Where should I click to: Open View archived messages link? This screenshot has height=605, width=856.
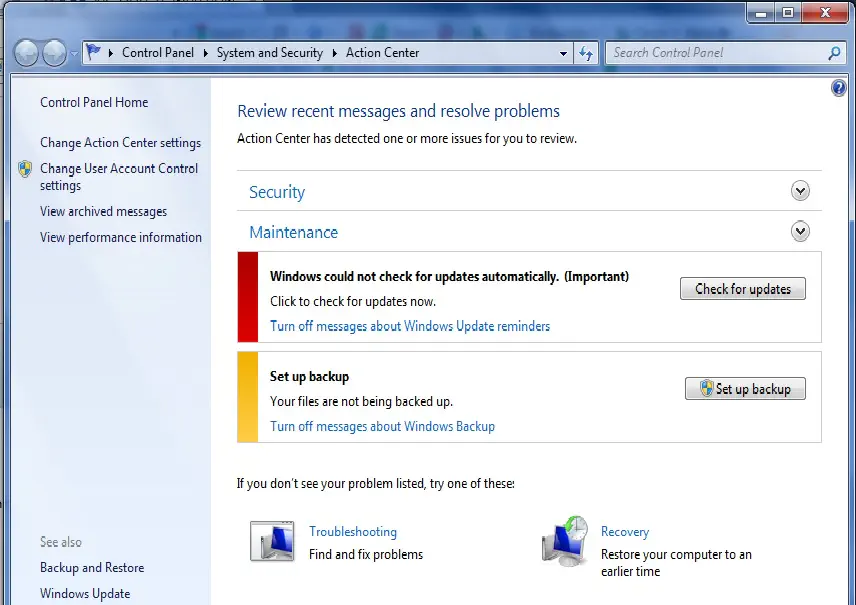103,211
